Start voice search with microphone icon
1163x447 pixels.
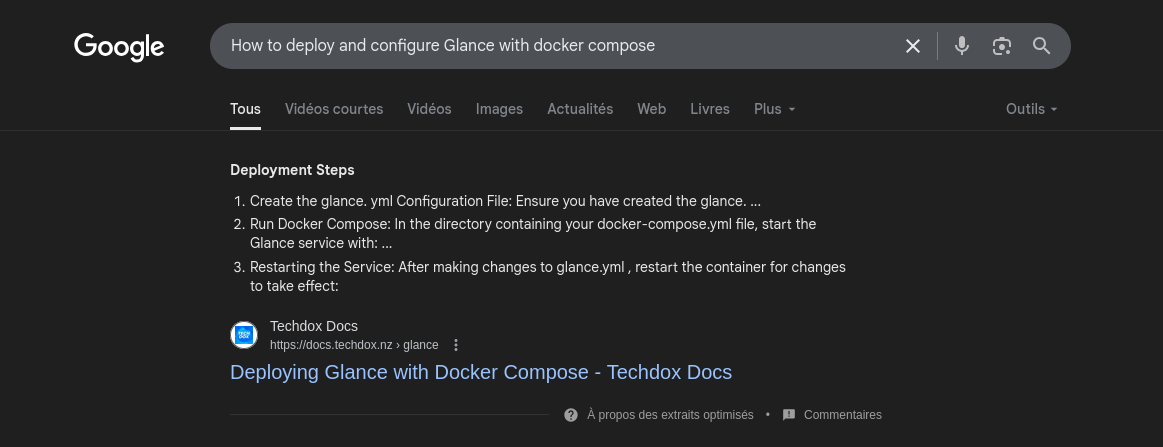pyautogui.click(x=962, y=46)
